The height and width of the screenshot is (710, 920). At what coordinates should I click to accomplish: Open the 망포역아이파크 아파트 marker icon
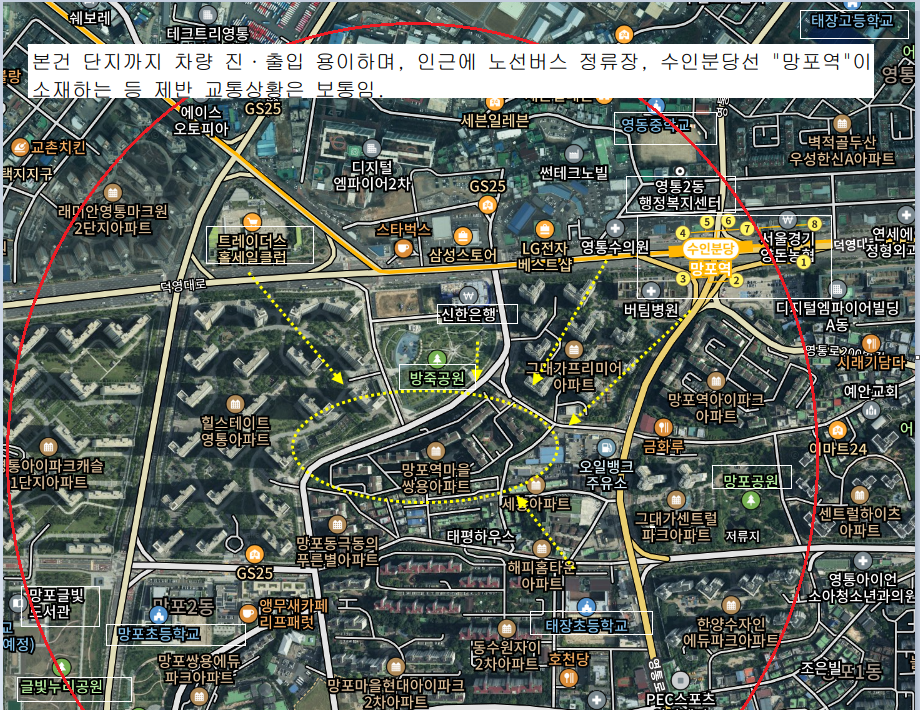[715, 381]
